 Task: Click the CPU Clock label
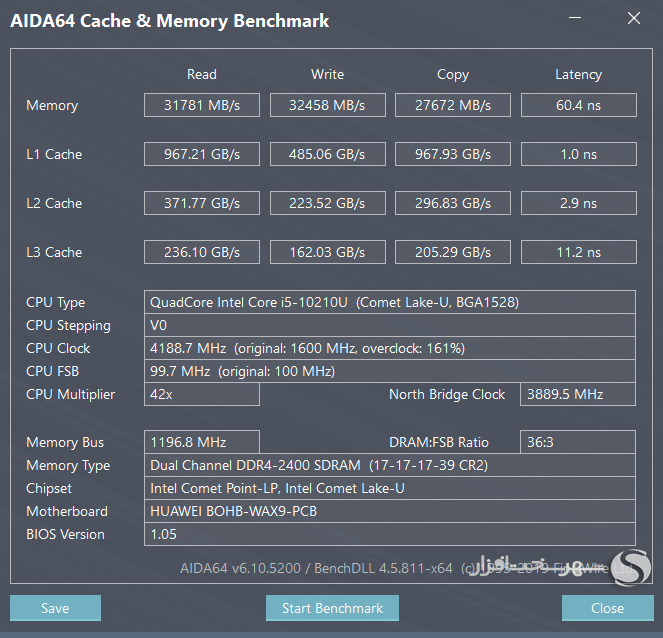tap(58, 348)
